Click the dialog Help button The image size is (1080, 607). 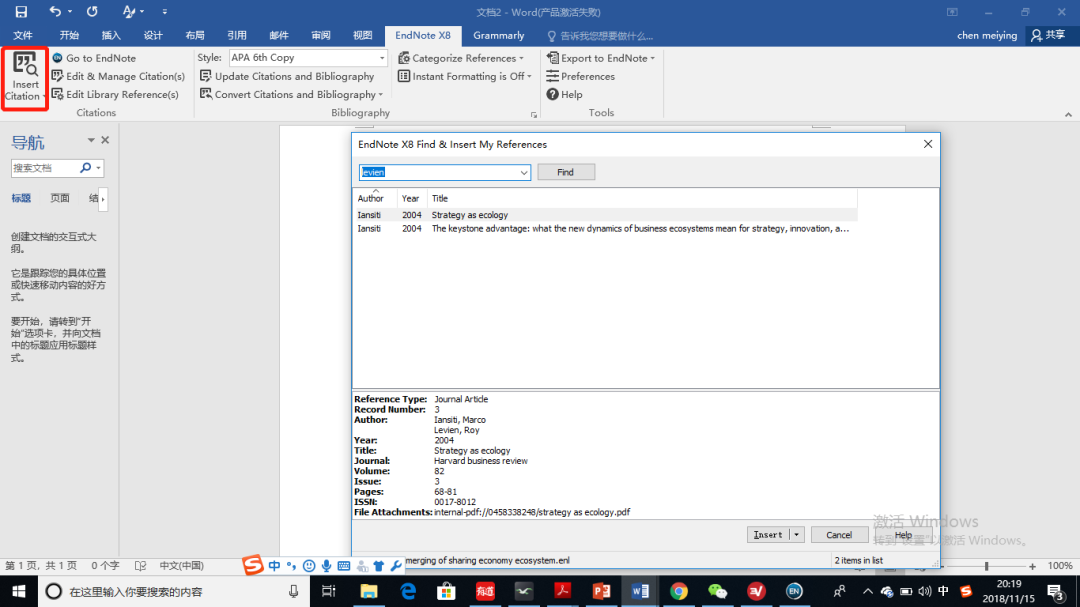(x=903, y=535)
